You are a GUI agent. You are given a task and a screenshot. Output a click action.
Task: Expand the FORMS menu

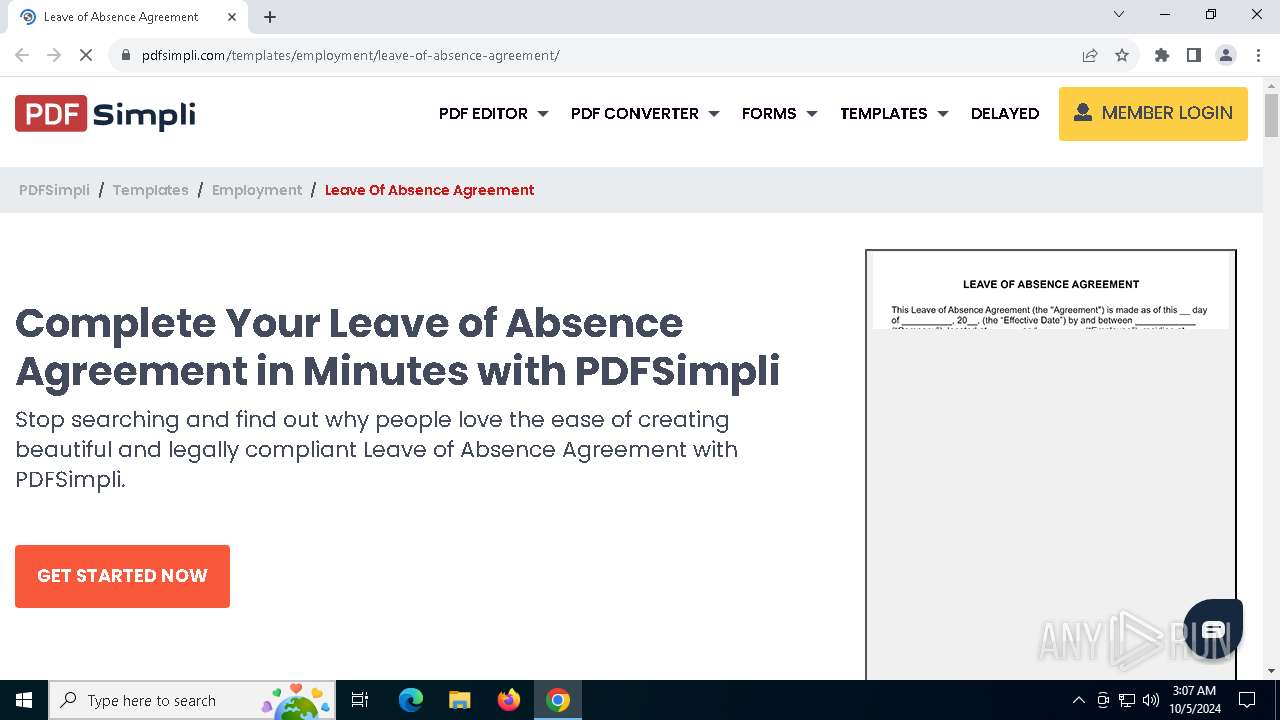coord(779,114)
